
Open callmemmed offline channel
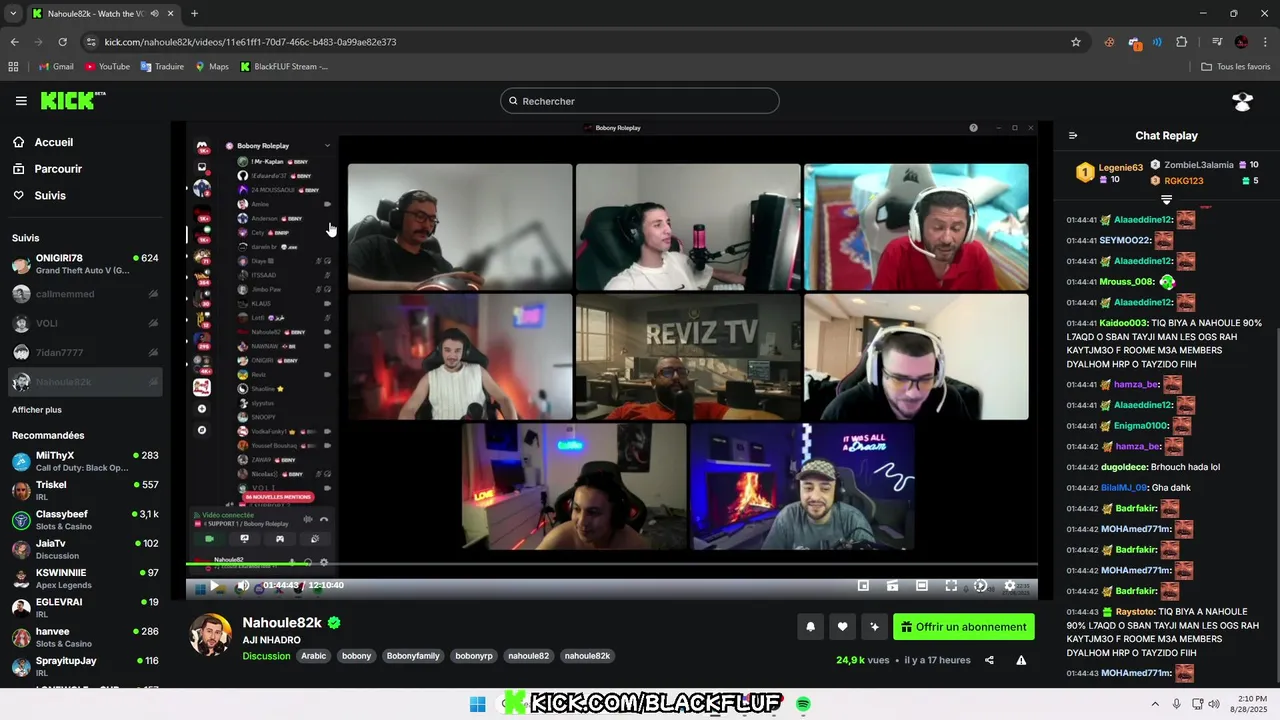[x=85, y=294]
